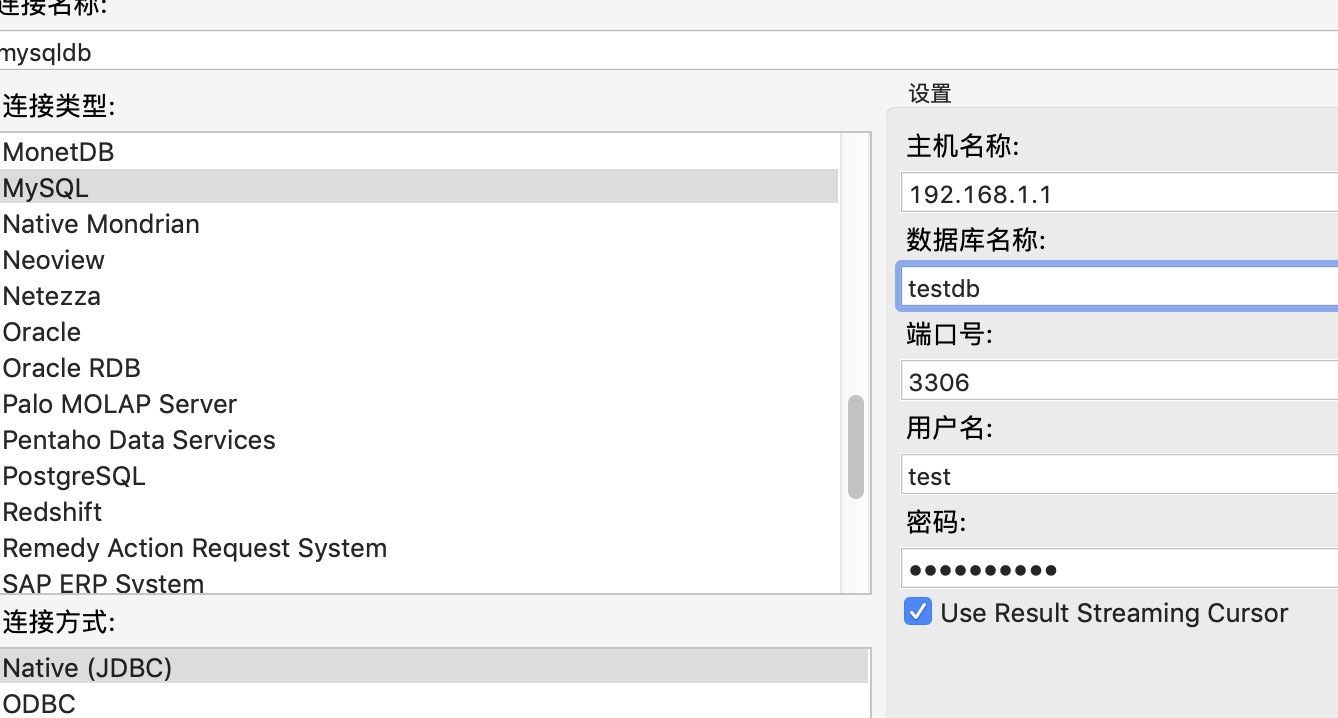The image size is (1338, 718).
Task: Select PostgreSQL from the connection type list
Action: (73, 477)
